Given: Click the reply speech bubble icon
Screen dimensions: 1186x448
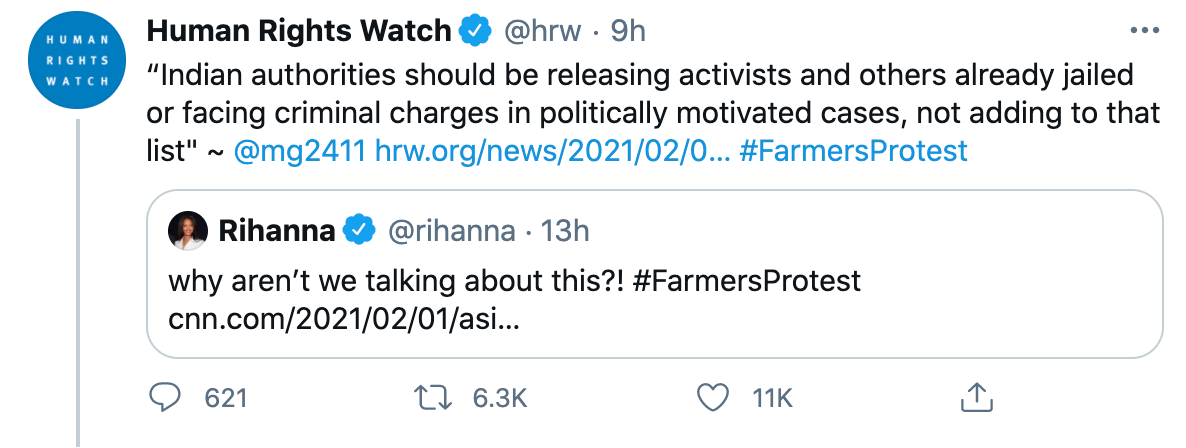Looking at the screenshot, I should point(164,398).
